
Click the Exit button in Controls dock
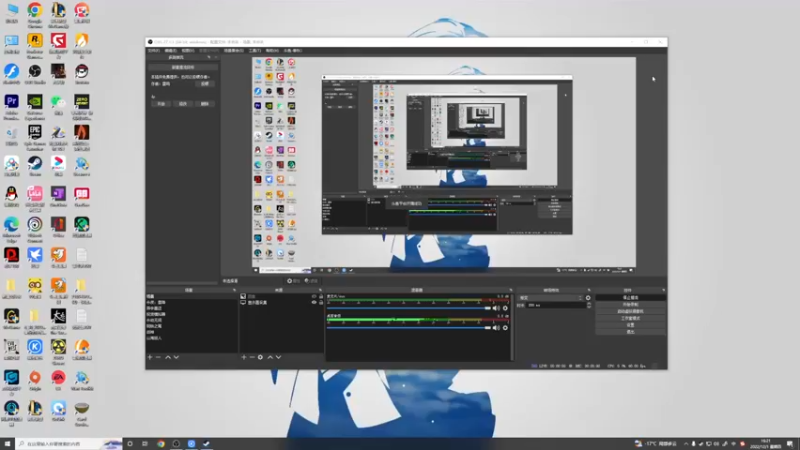[x=631, y=332]
